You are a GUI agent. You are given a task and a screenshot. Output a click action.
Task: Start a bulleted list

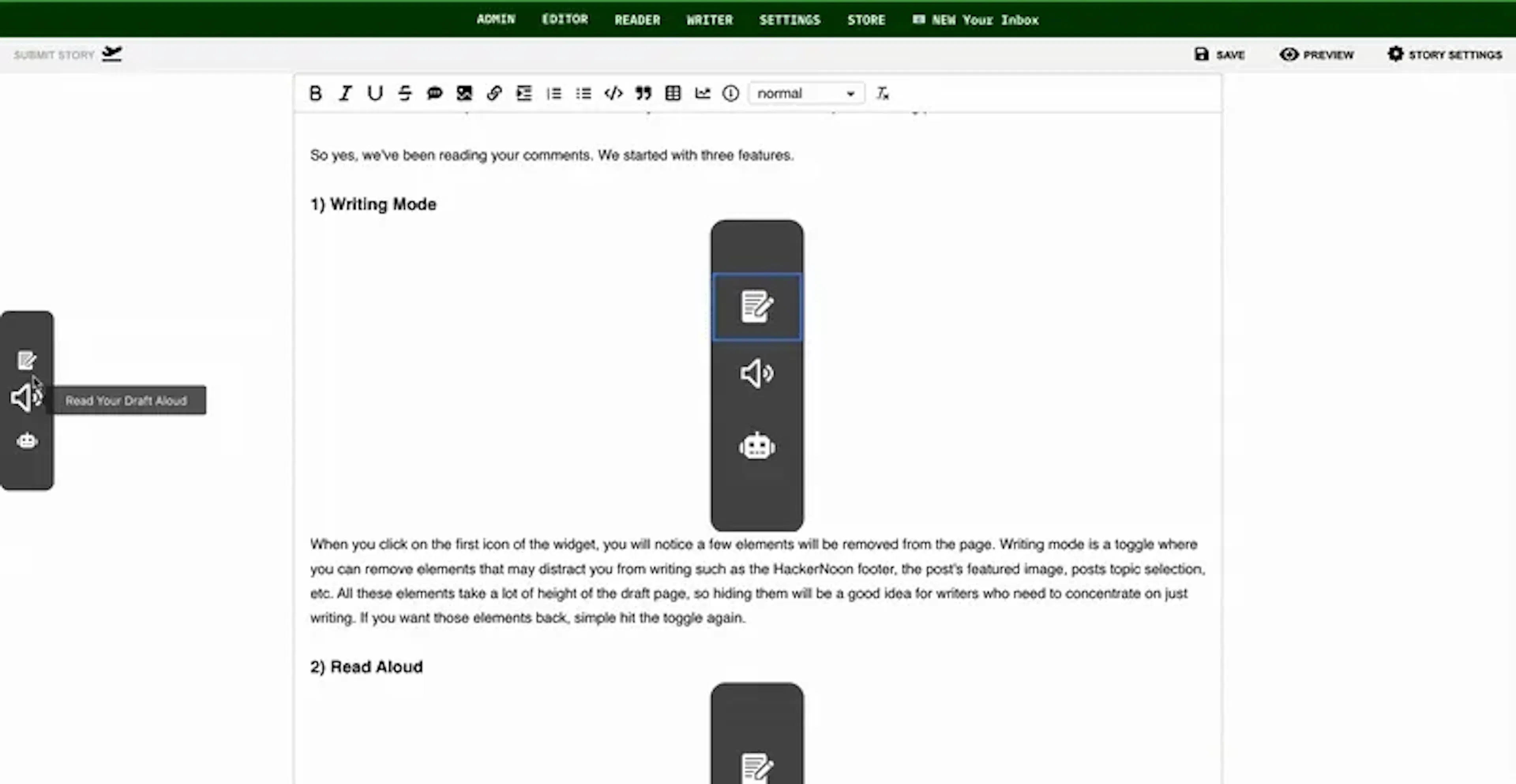584,93
